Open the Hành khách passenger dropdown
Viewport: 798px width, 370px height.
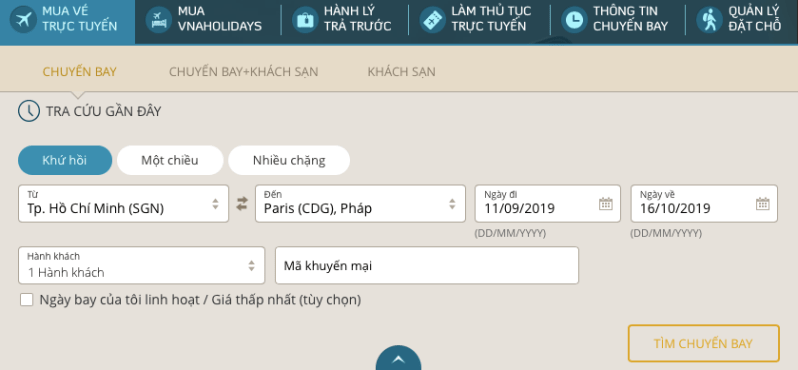(141, 265)
